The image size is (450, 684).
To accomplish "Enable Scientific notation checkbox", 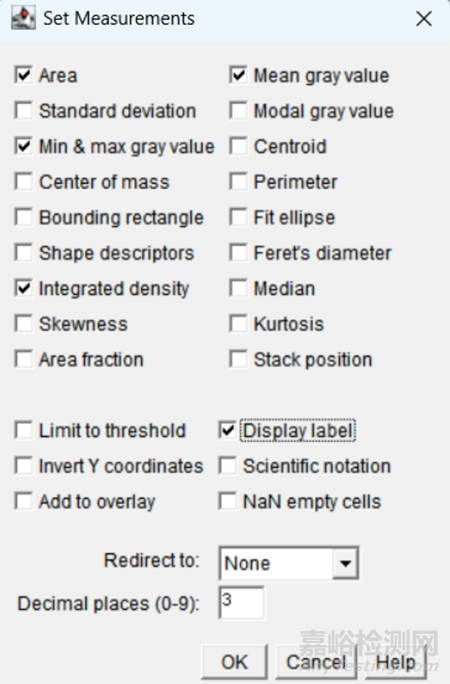I will pos(228,466).
